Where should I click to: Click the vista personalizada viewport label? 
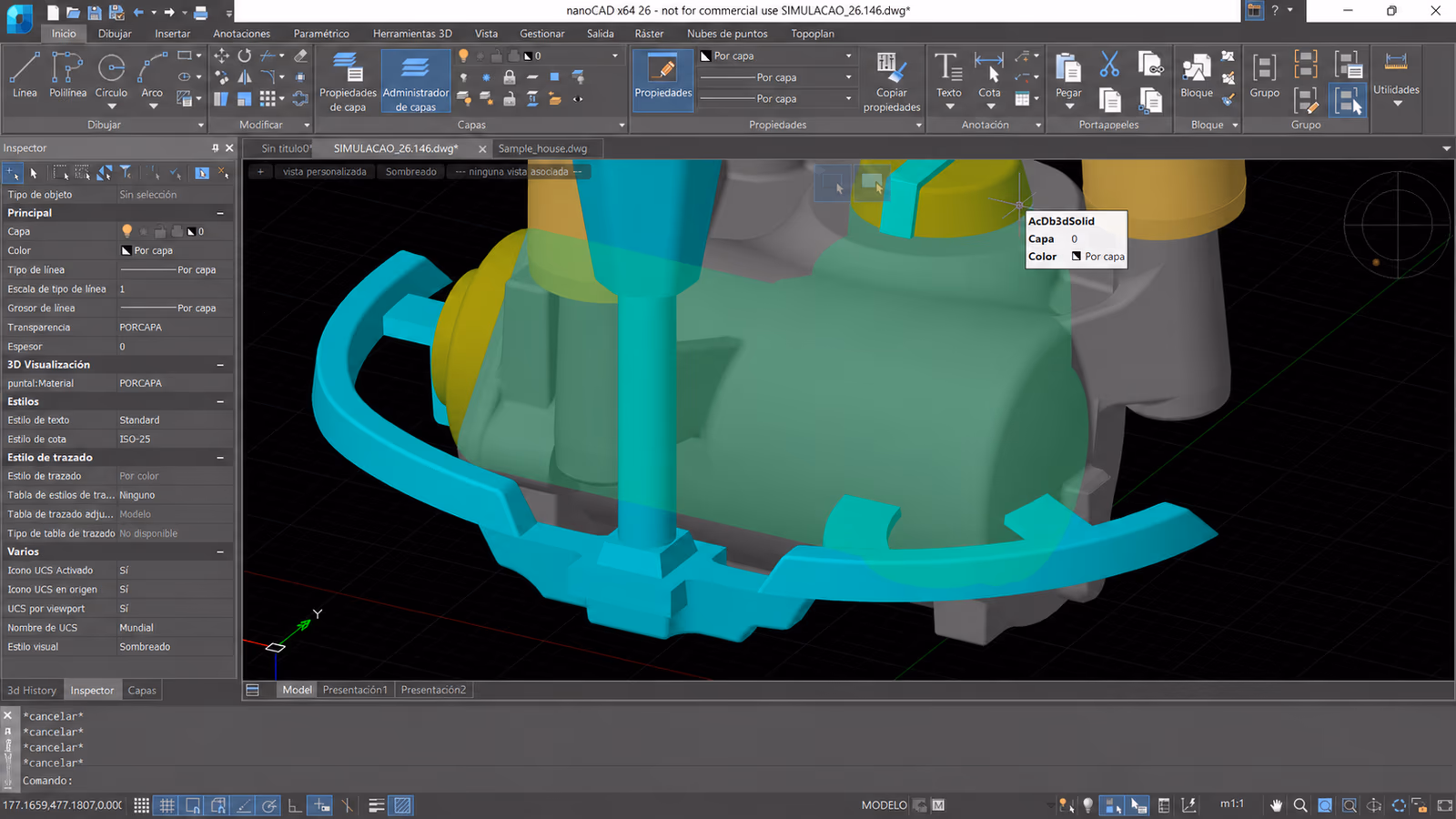[x=324, y=171]
